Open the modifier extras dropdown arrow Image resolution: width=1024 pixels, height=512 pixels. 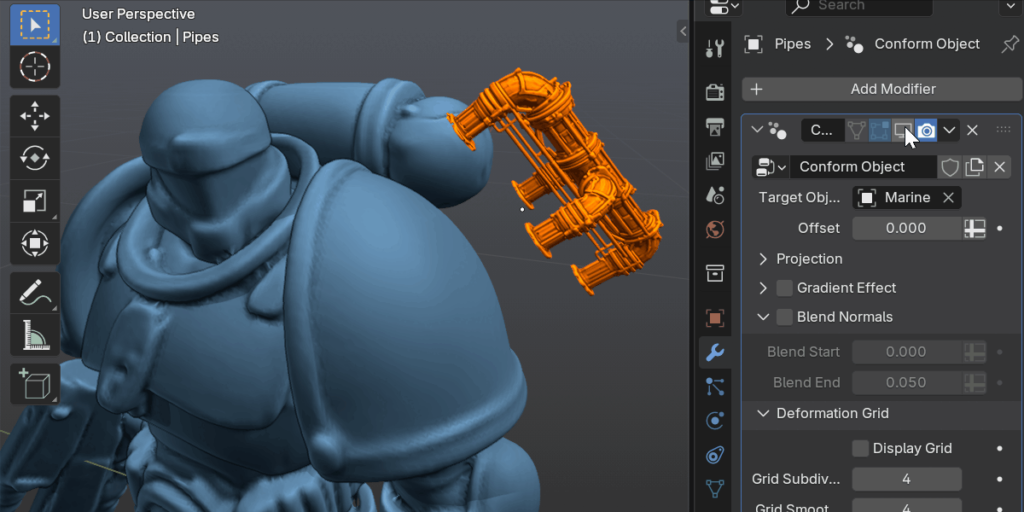click(949, 130)
